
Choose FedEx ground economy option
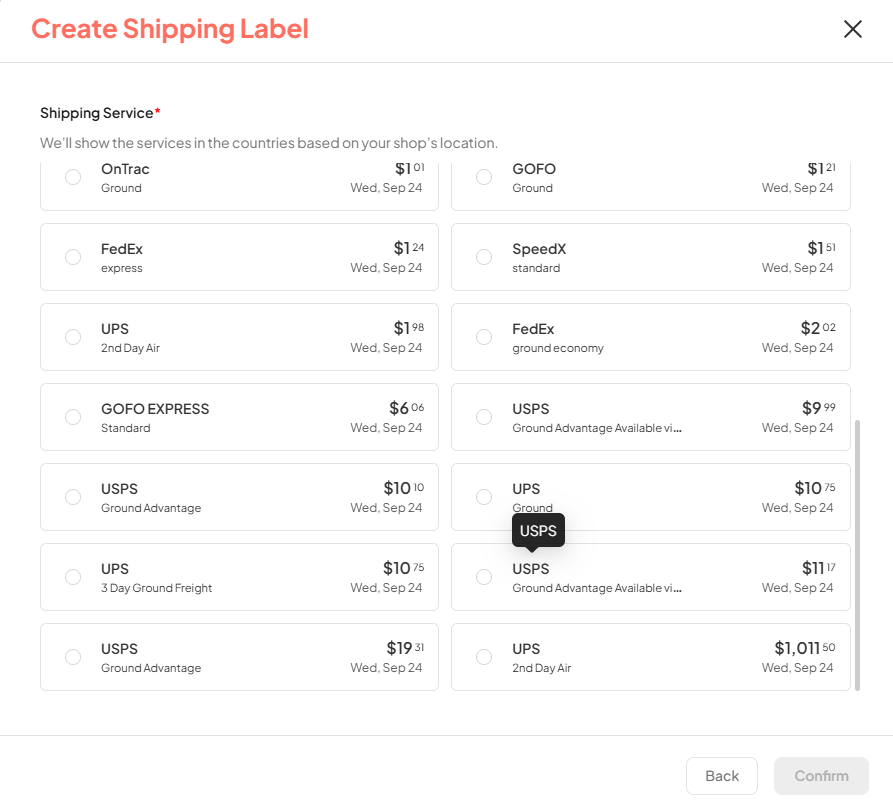[484, 337]
